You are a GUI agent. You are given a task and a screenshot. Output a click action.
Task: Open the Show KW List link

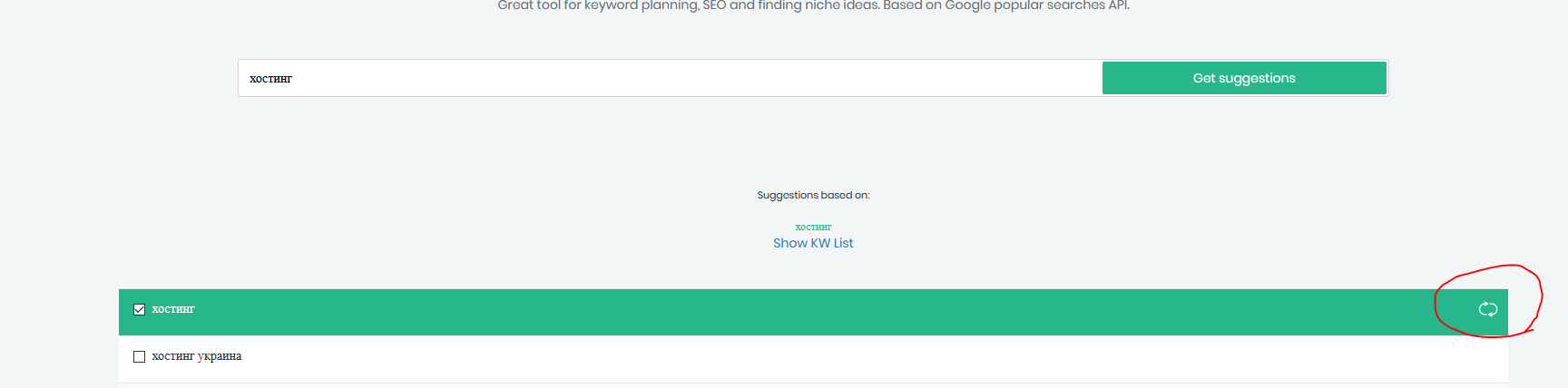click(x=813, y=243)
